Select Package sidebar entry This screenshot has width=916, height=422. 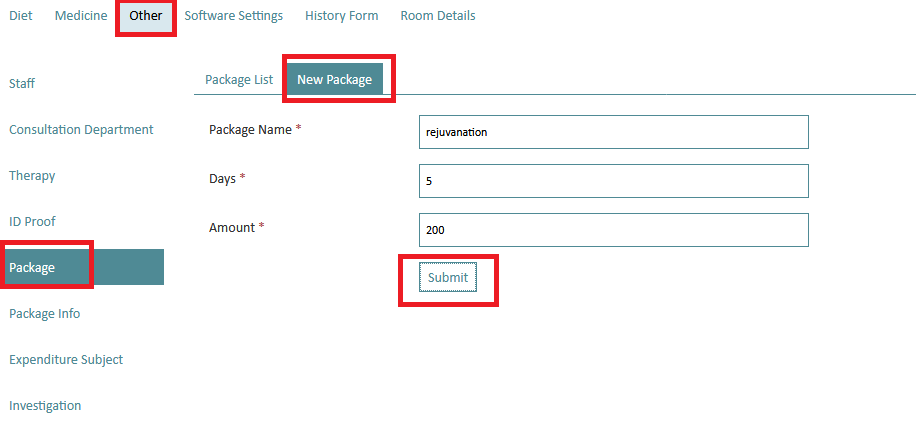click(x=82, y=267)
